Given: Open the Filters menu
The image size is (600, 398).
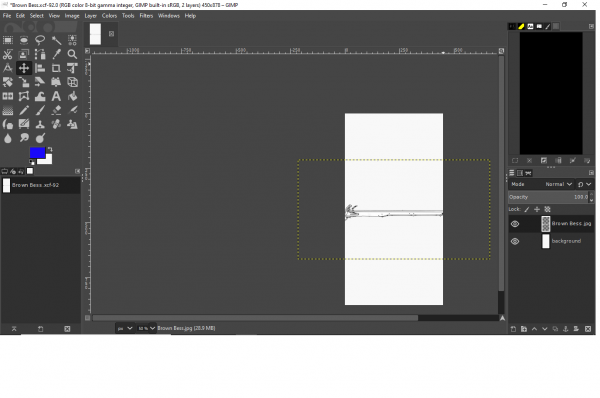Looking at the screenshot, I should pos(146,16).
